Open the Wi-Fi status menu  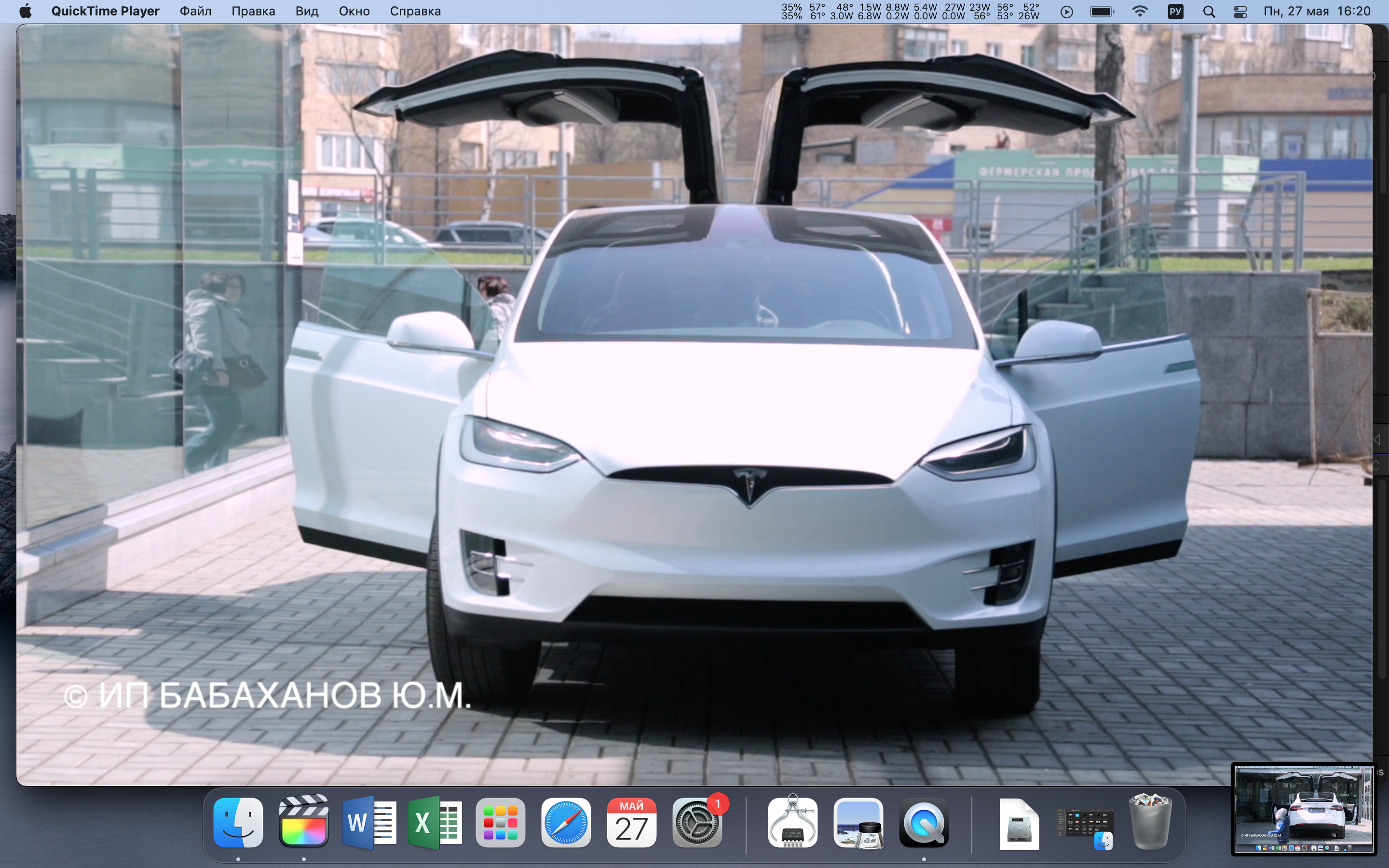pos(1140,12)
